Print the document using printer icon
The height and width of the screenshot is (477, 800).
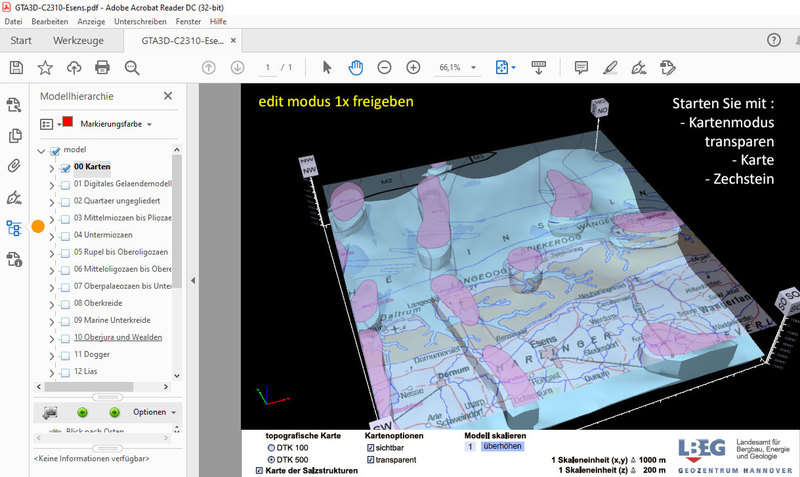pyautogui.click(x=102, y=67)
